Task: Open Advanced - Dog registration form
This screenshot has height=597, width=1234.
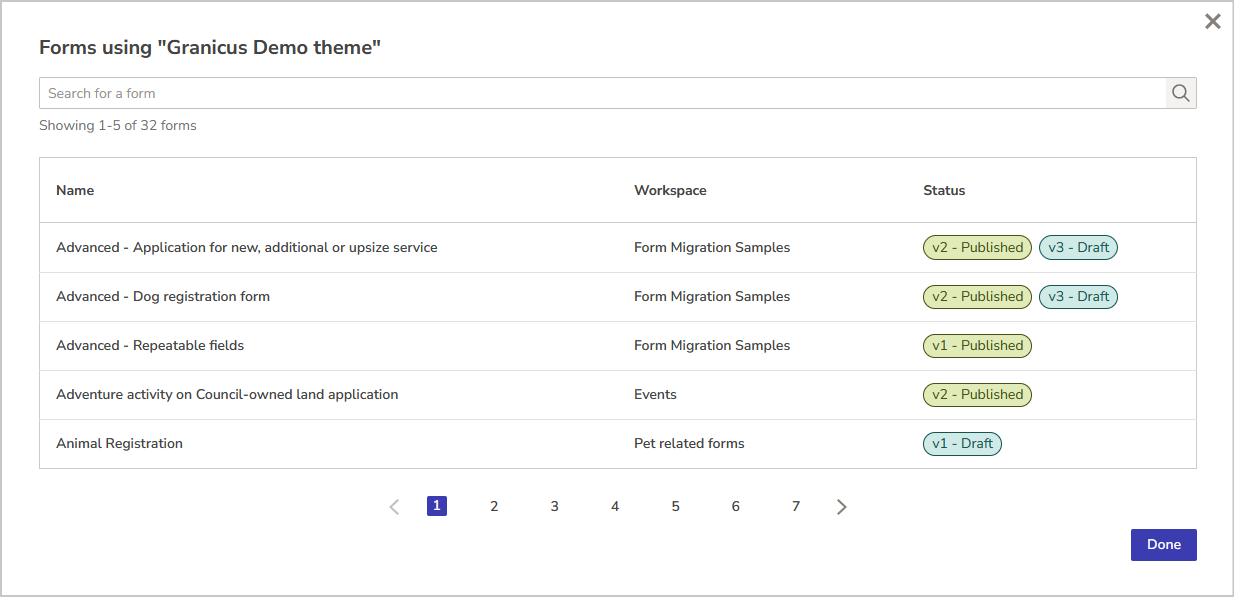Action: click(x=163, y=296)
